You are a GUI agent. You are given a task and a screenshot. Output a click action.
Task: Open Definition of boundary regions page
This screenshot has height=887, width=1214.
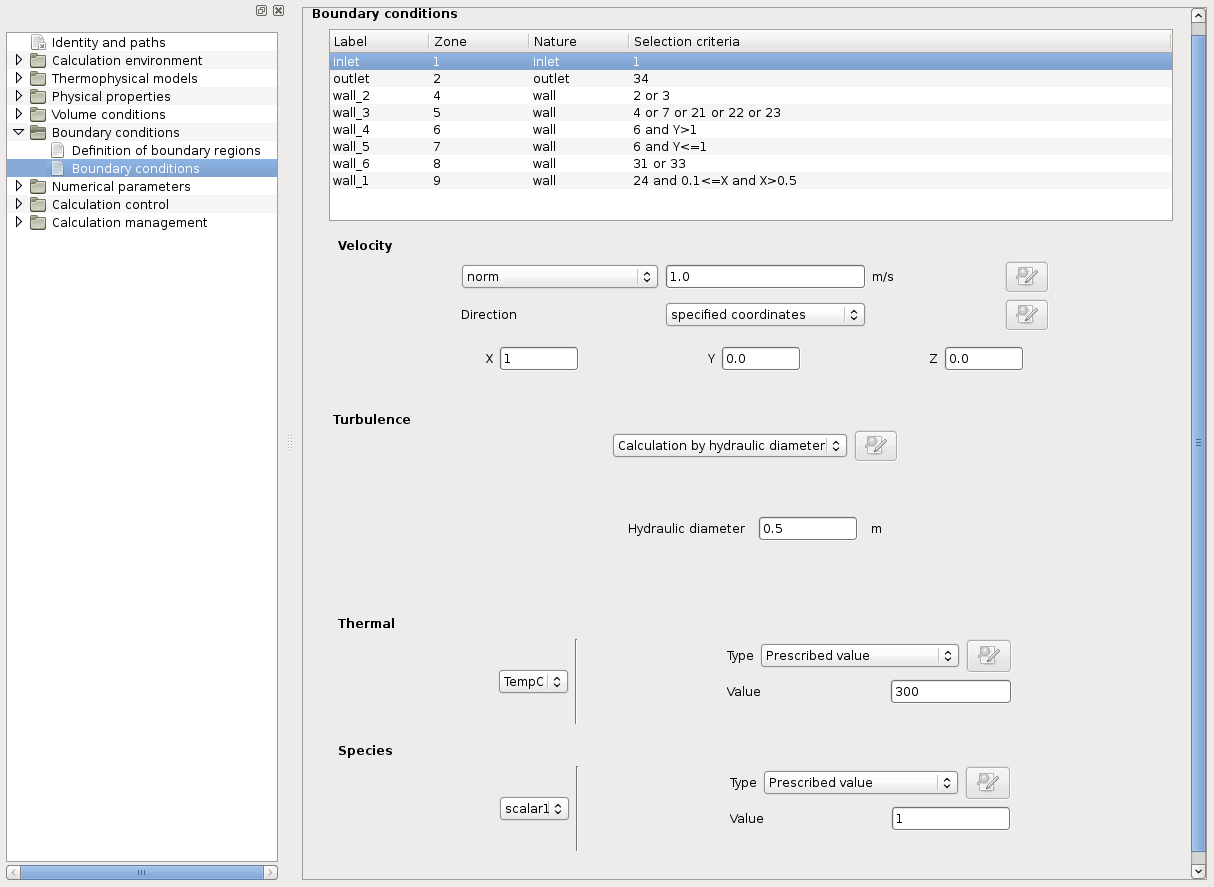pyautogui.click(x=165, y=151)
